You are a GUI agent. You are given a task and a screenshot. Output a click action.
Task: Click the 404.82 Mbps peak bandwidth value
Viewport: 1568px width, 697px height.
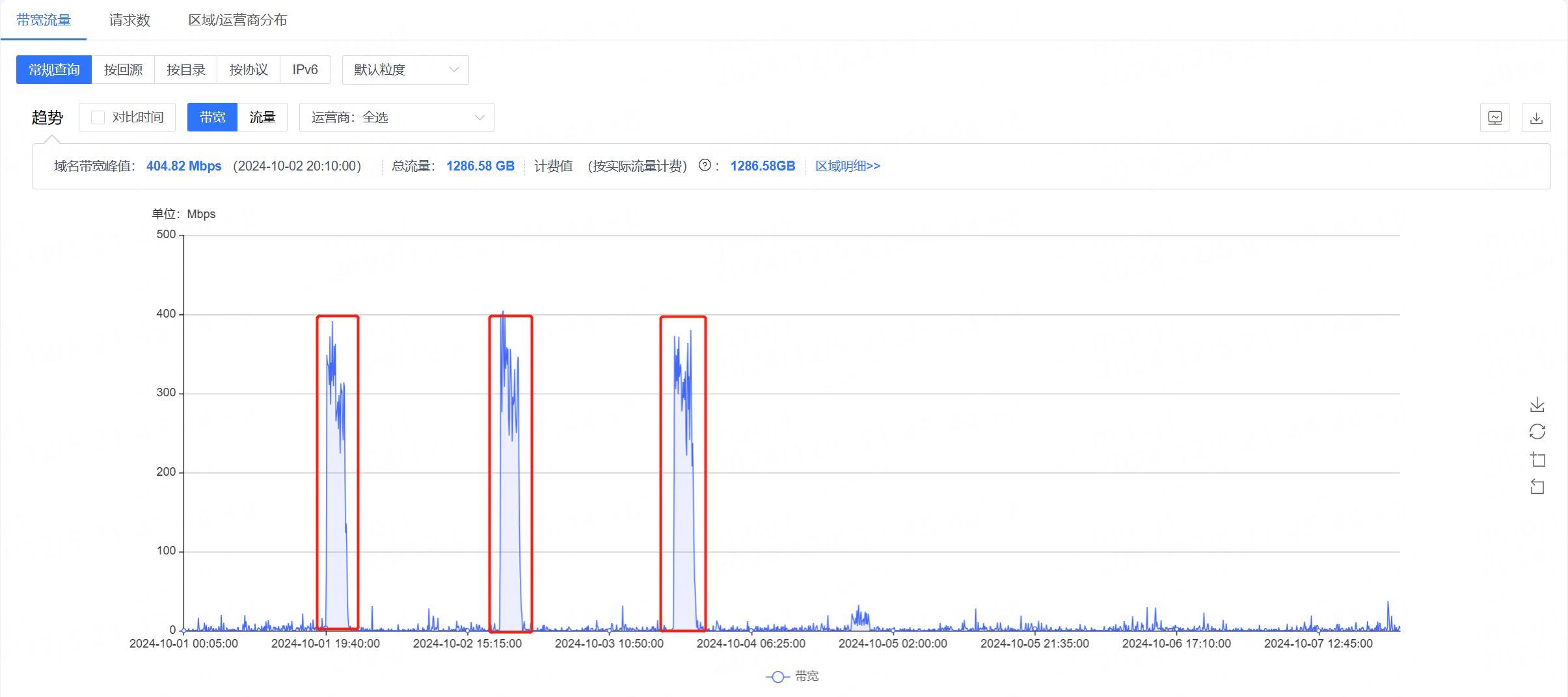pos(183,166)
